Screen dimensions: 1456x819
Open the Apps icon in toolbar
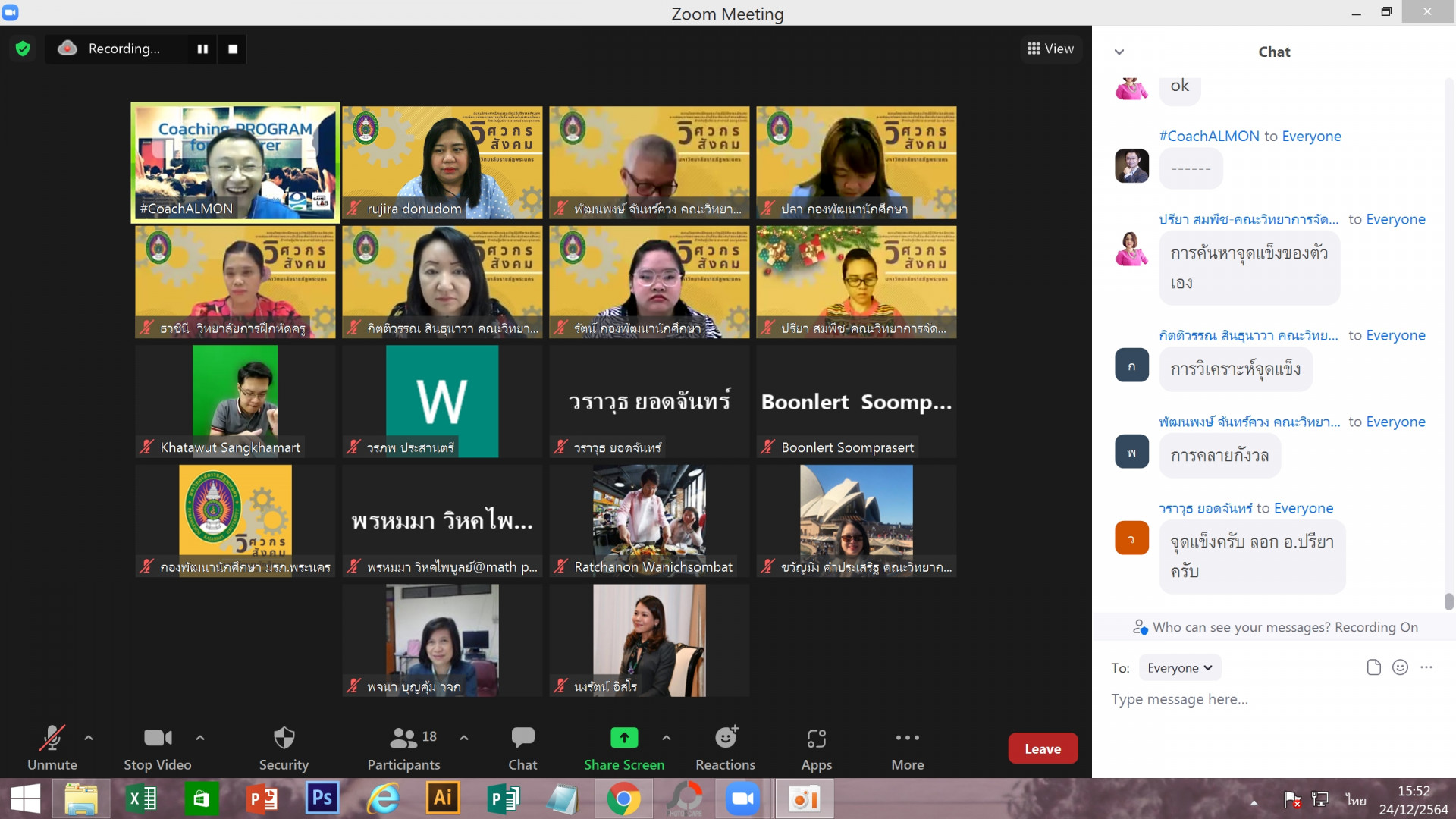816,738
